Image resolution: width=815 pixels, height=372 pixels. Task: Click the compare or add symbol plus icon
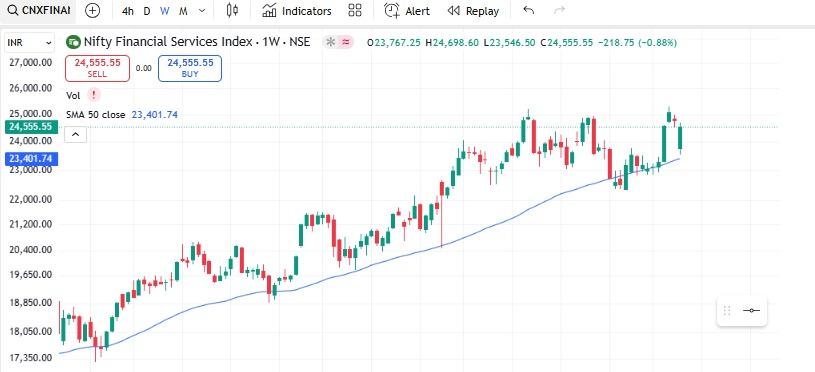[92, 10]
